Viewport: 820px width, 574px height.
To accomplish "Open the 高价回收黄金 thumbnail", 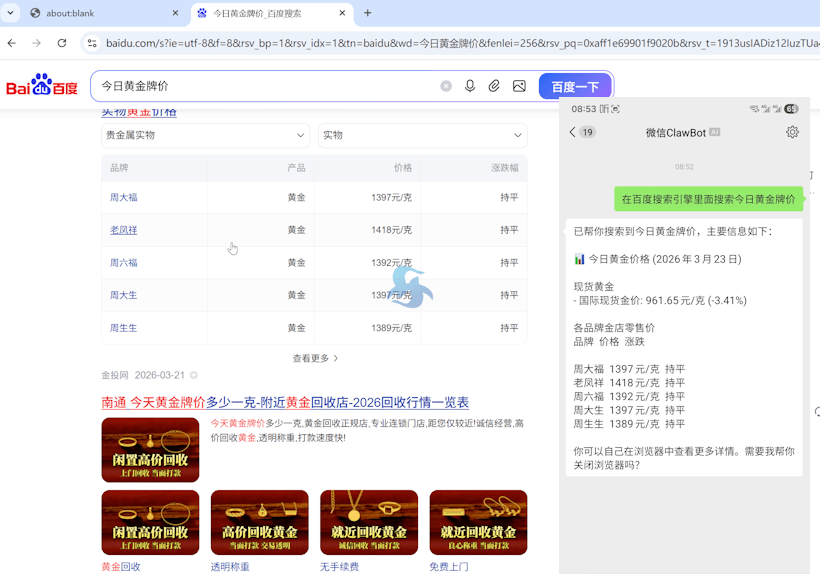I will tap(259, 522).
